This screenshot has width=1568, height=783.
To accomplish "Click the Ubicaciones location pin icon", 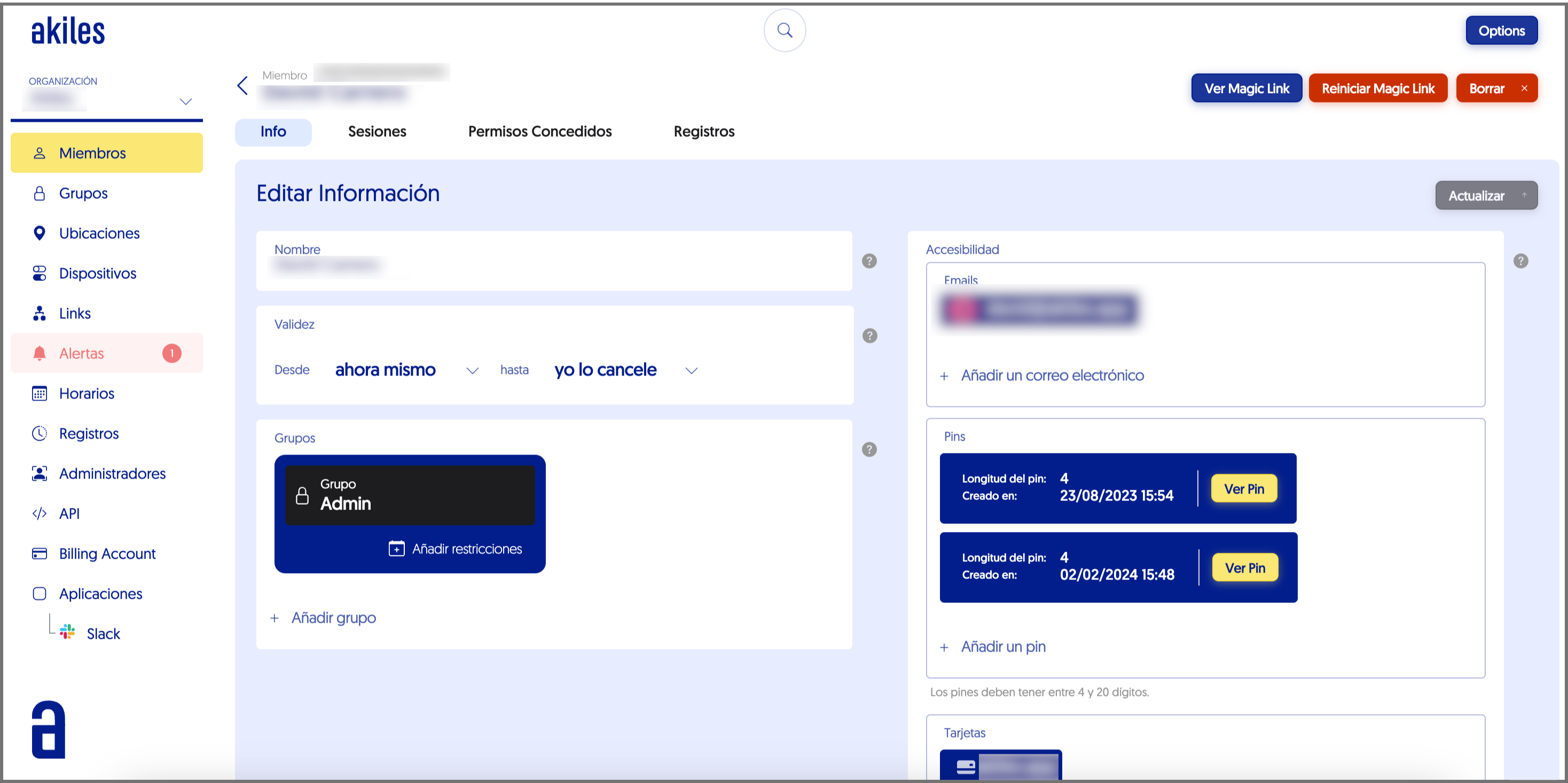I will tap(40, 233).
